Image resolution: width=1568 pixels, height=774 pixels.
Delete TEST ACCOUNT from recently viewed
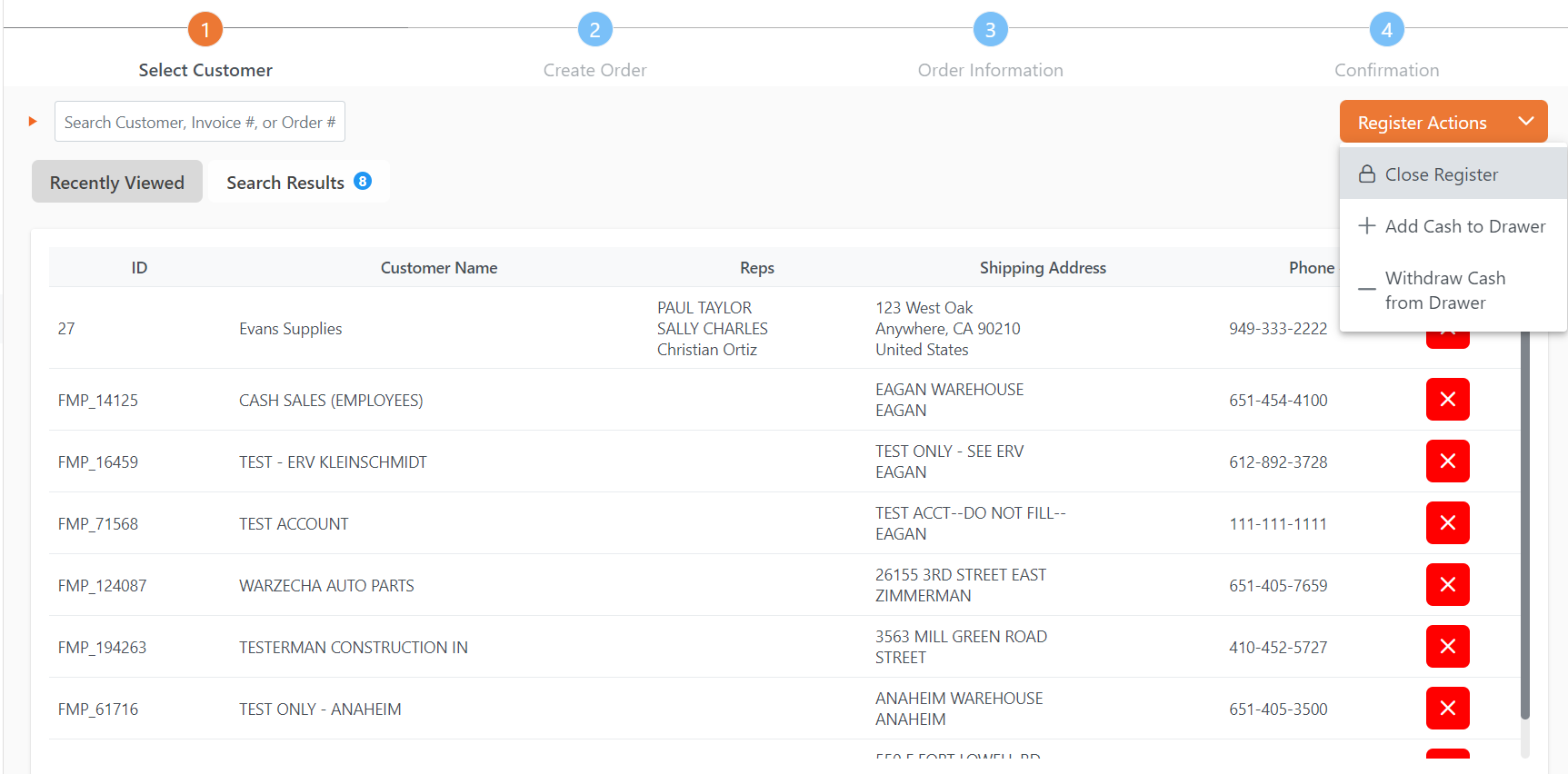point(1447,523)
